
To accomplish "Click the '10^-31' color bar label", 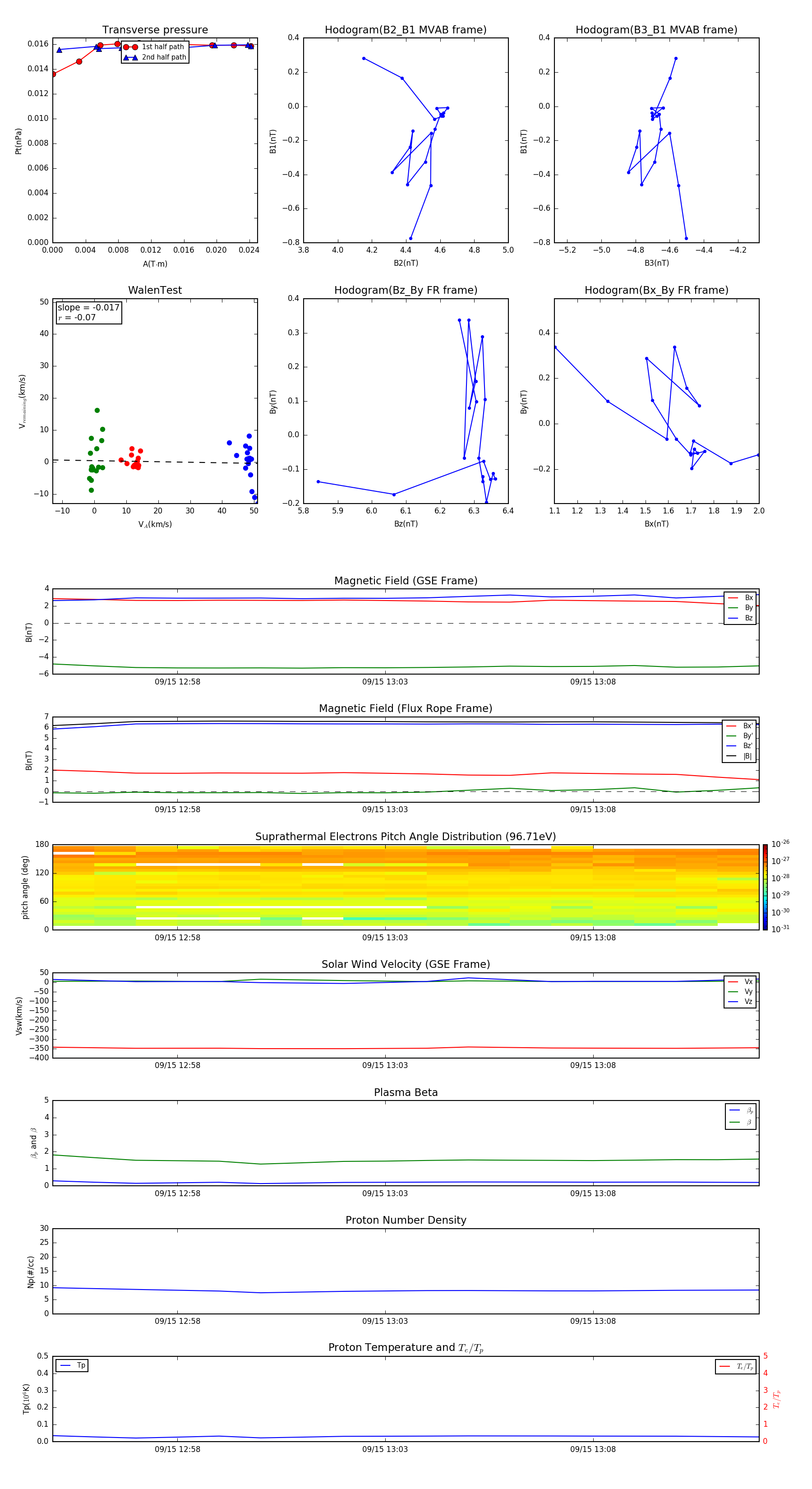I will click(x=780, y=929).
